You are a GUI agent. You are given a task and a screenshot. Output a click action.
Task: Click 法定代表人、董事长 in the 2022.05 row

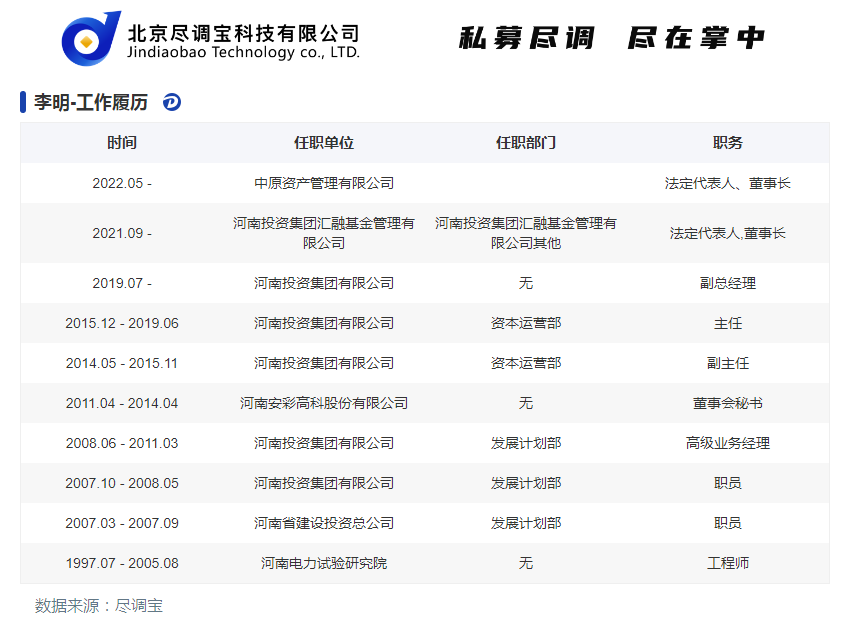point(727,183)
